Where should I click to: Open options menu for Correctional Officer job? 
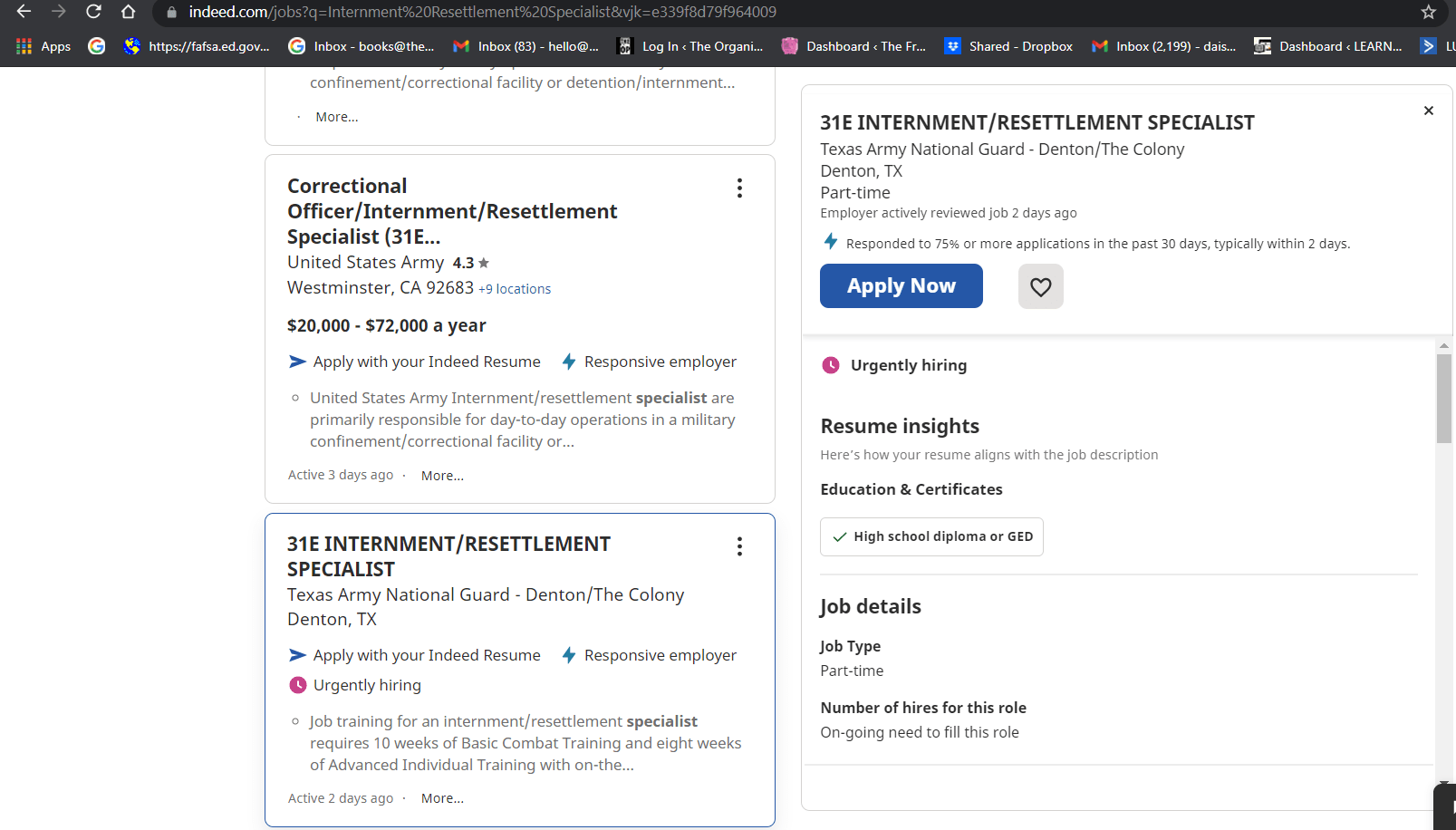pyautogui.click(x=739, y=188)
